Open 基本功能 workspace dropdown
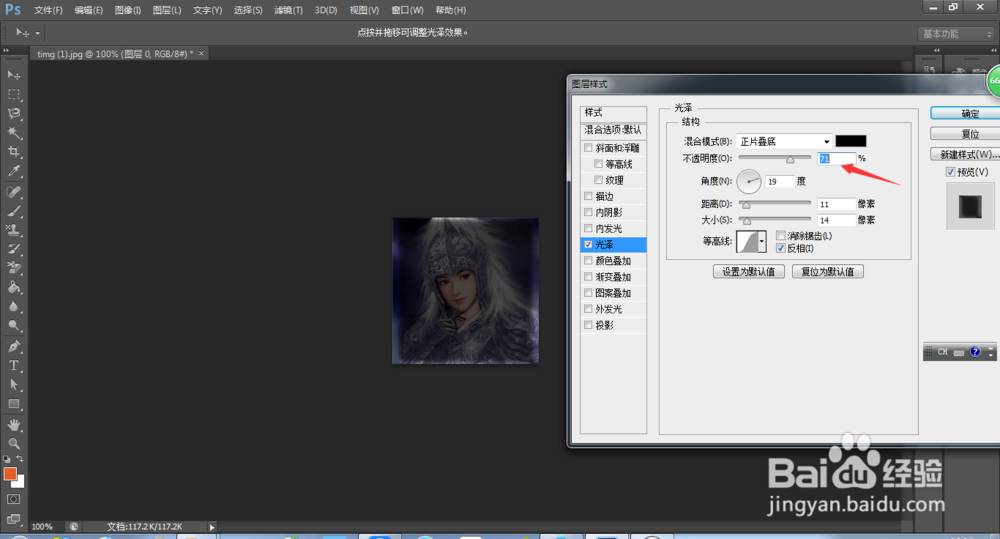The width and height of the screenshot is (1000, 539). coord(956,34)
